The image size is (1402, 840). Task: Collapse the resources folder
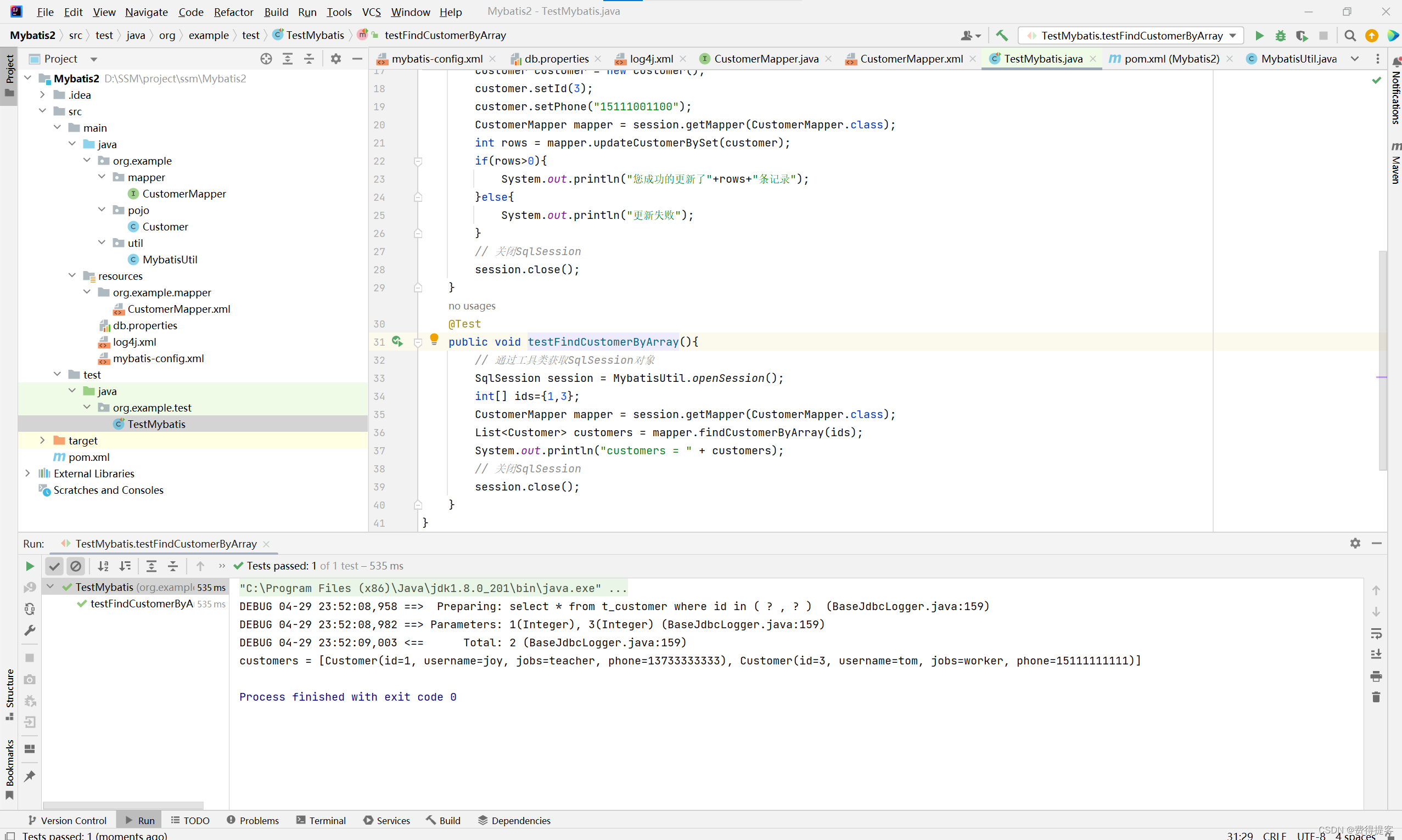pyautogui.click(x=72, y=275)
